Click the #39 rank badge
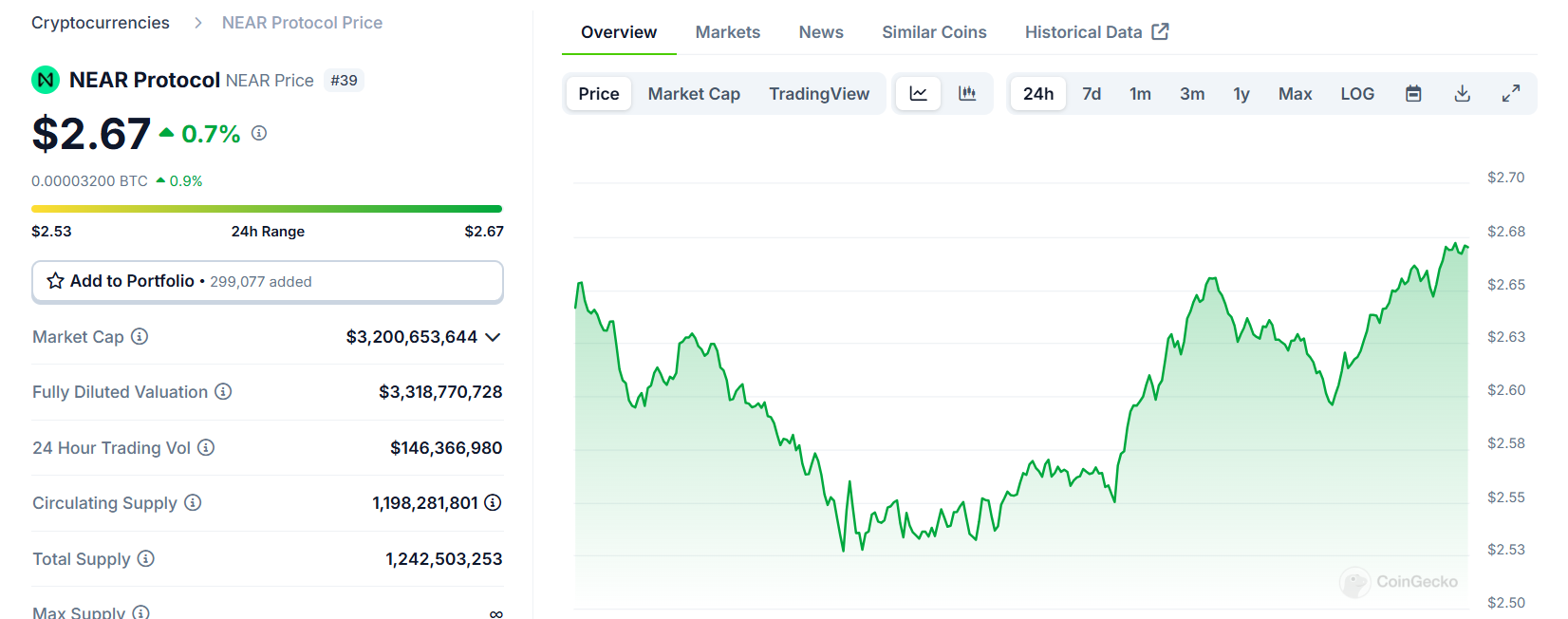 coord(344,81)
